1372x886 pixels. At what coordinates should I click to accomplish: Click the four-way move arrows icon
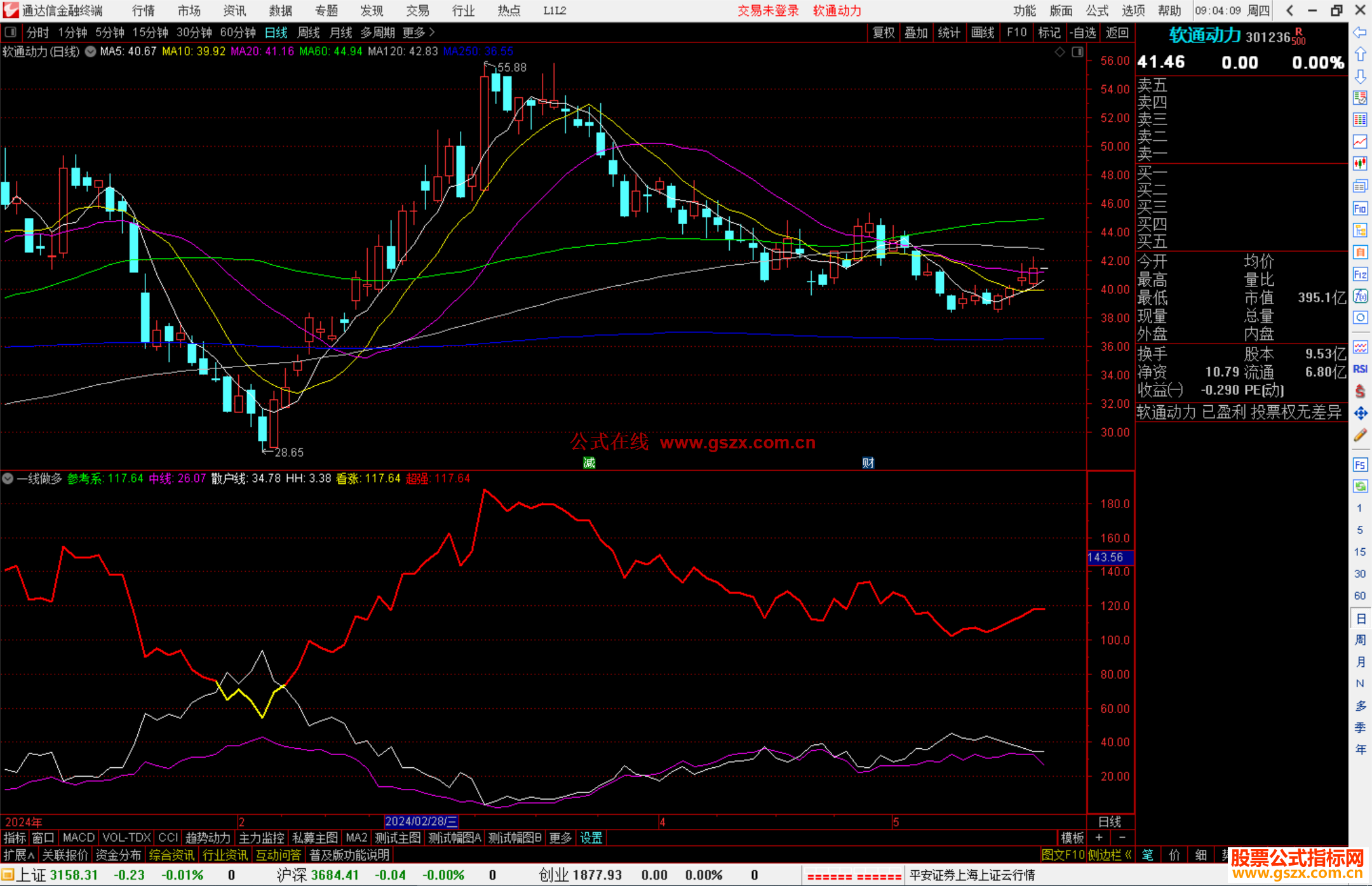[1360, 413]
